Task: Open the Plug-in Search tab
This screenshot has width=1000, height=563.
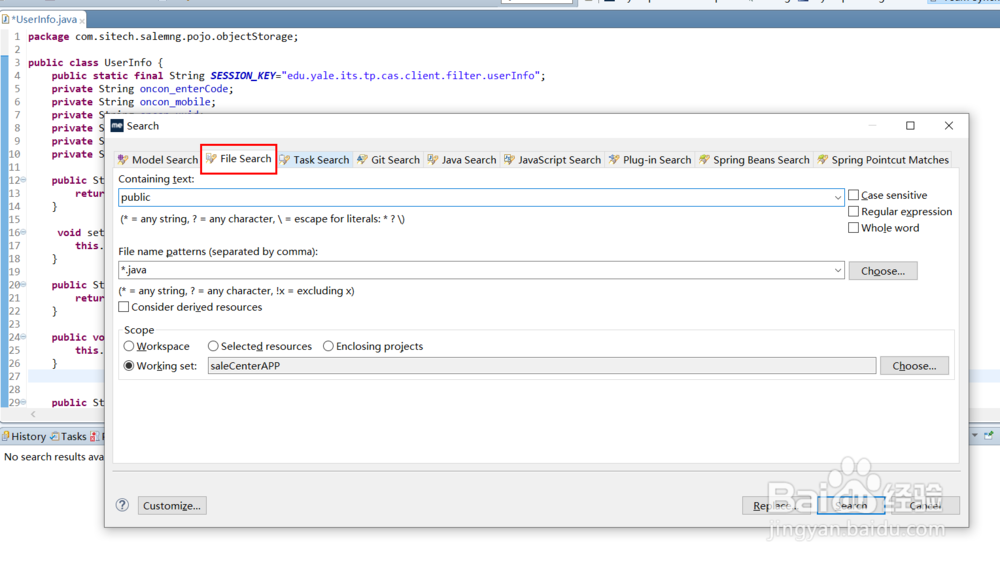Action: coord(650,159)
